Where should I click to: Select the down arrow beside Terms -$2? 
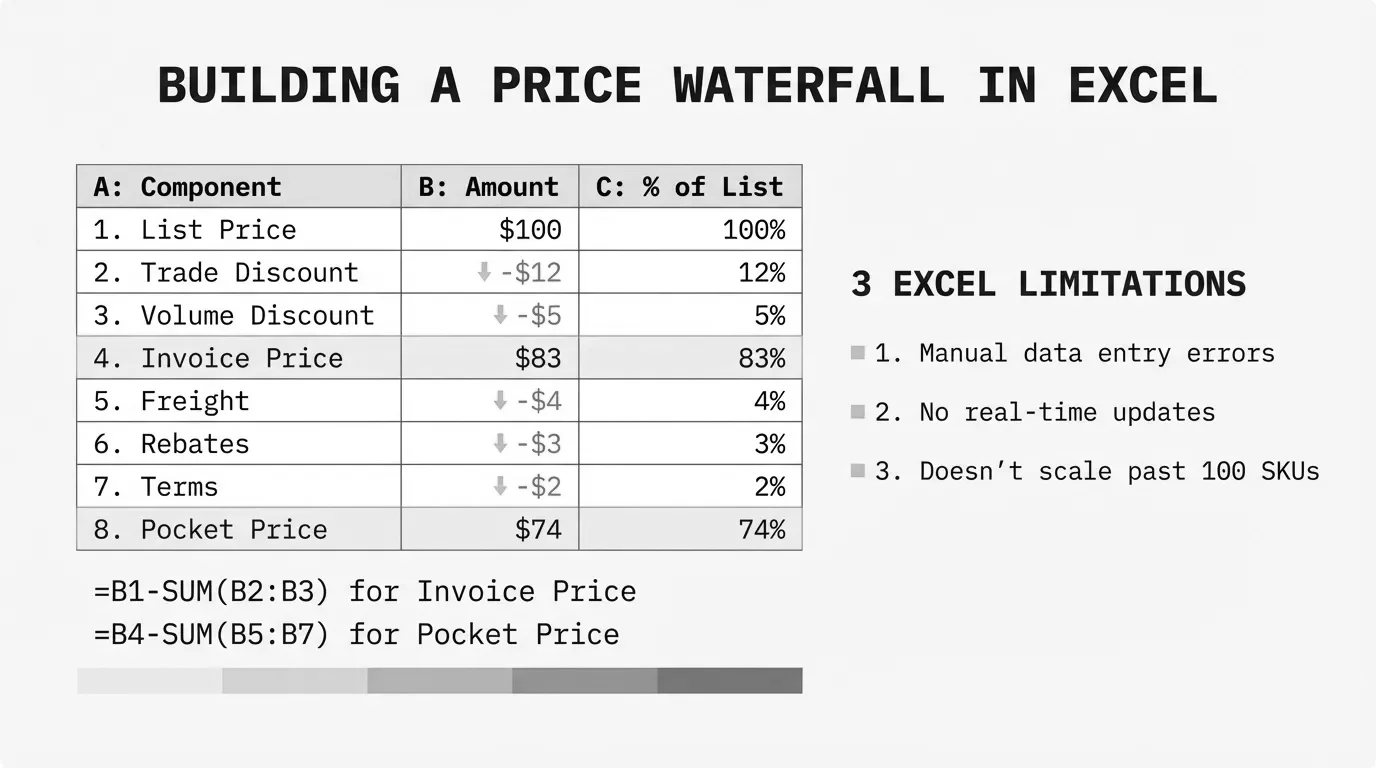tap(501, 487)
